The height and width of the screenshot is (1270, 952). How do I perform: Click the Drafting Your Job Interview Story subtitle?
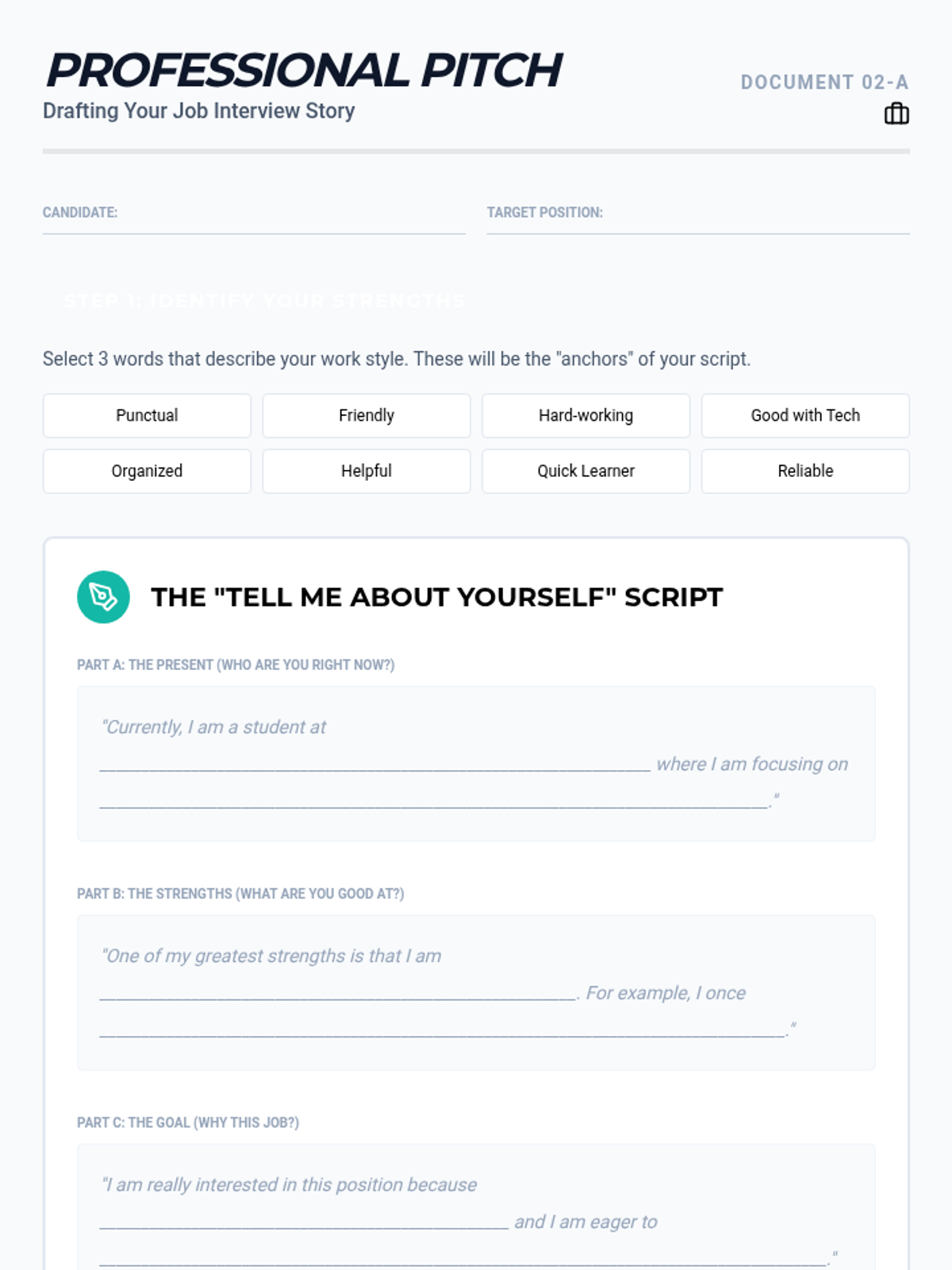pos(198,110)
